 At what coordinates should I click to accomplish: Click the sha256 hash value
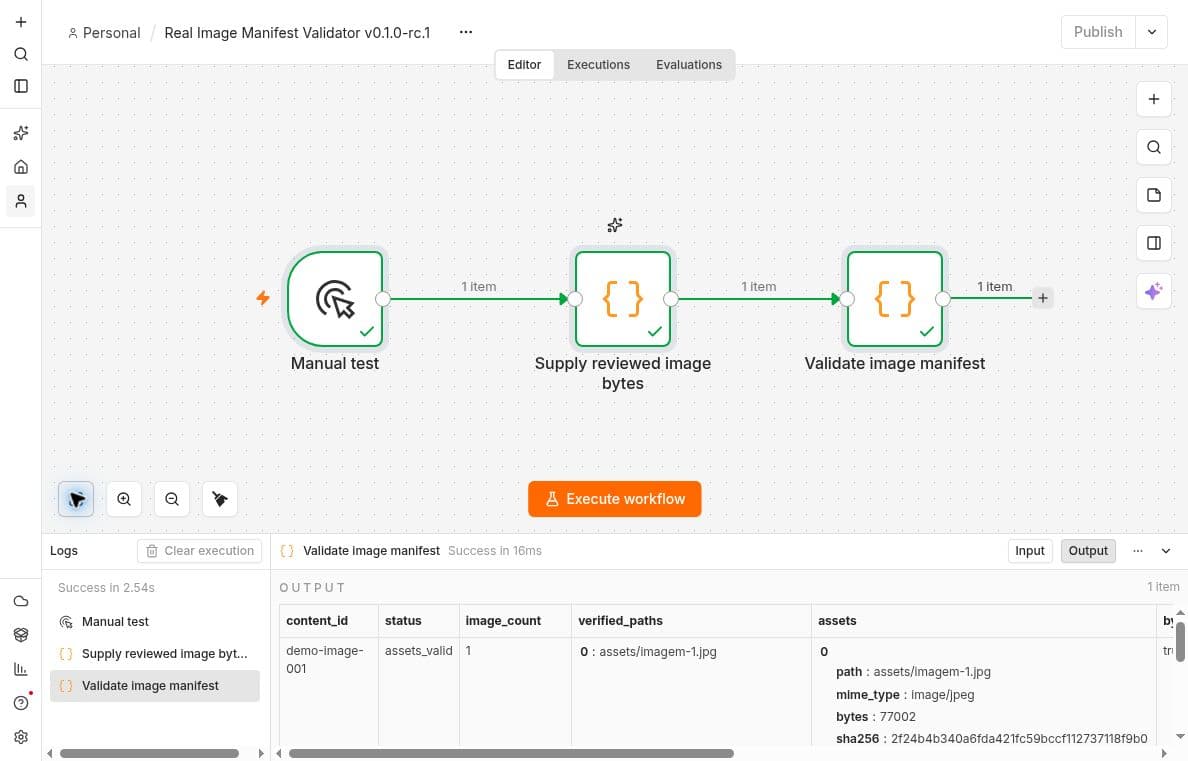pyautogui.click(x=1019, y=738)
